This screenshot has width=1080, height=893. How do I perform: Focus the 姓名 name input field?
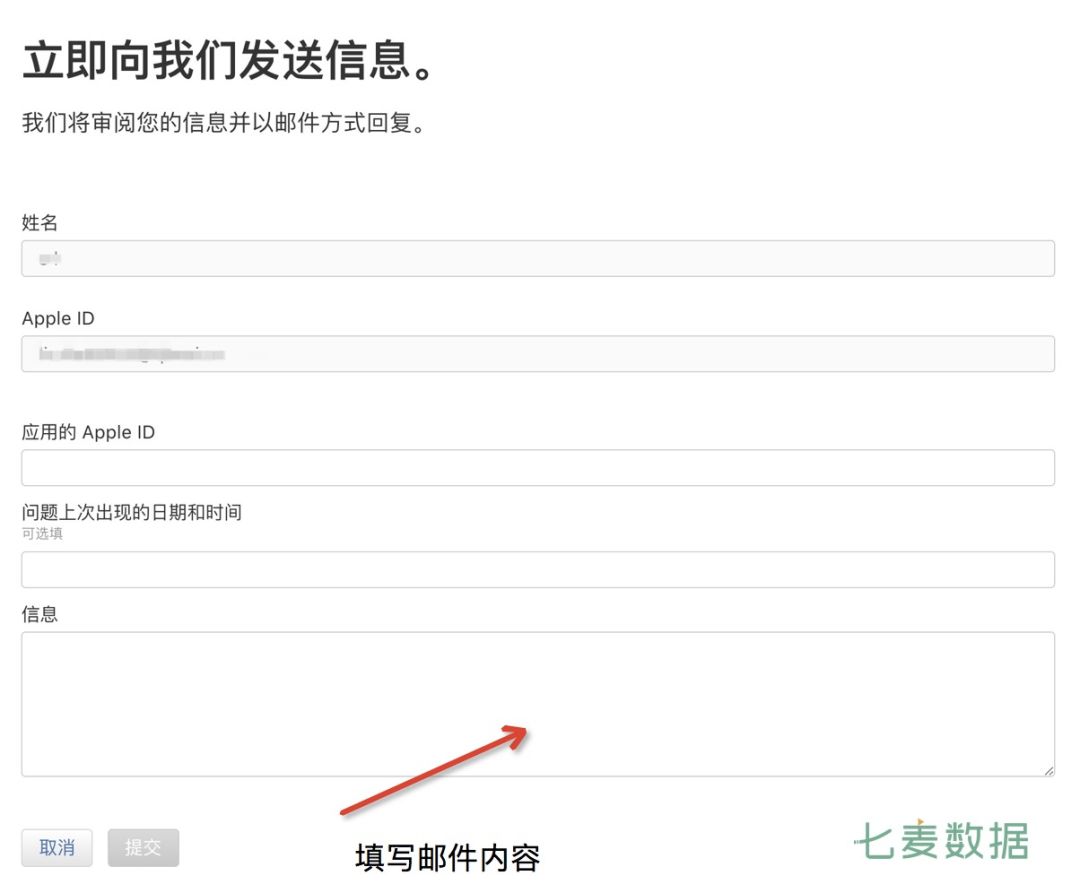[x=538, y=258]
